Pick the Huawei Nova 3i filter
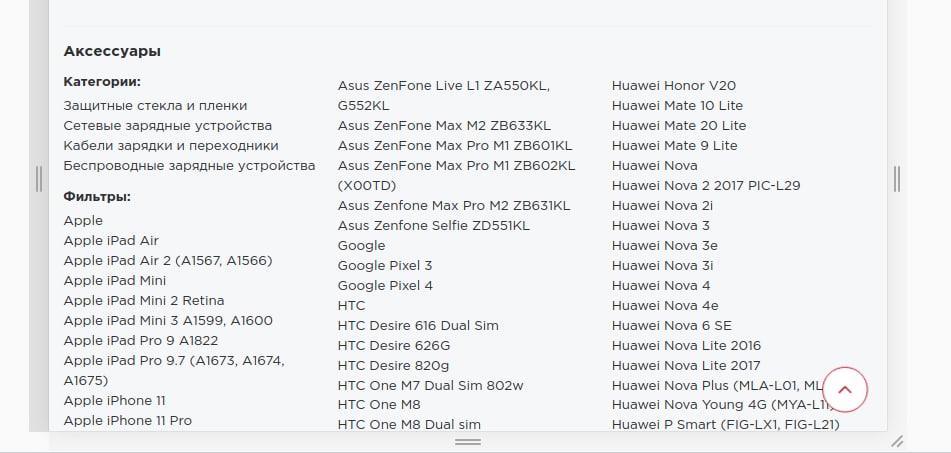The width and height of the screenshot is (951, 453). pos(663,266)
